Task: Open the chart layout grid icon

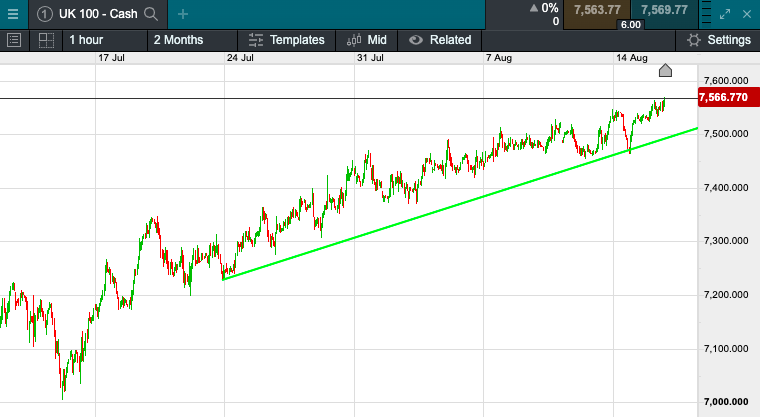Action: pos(46,40)
